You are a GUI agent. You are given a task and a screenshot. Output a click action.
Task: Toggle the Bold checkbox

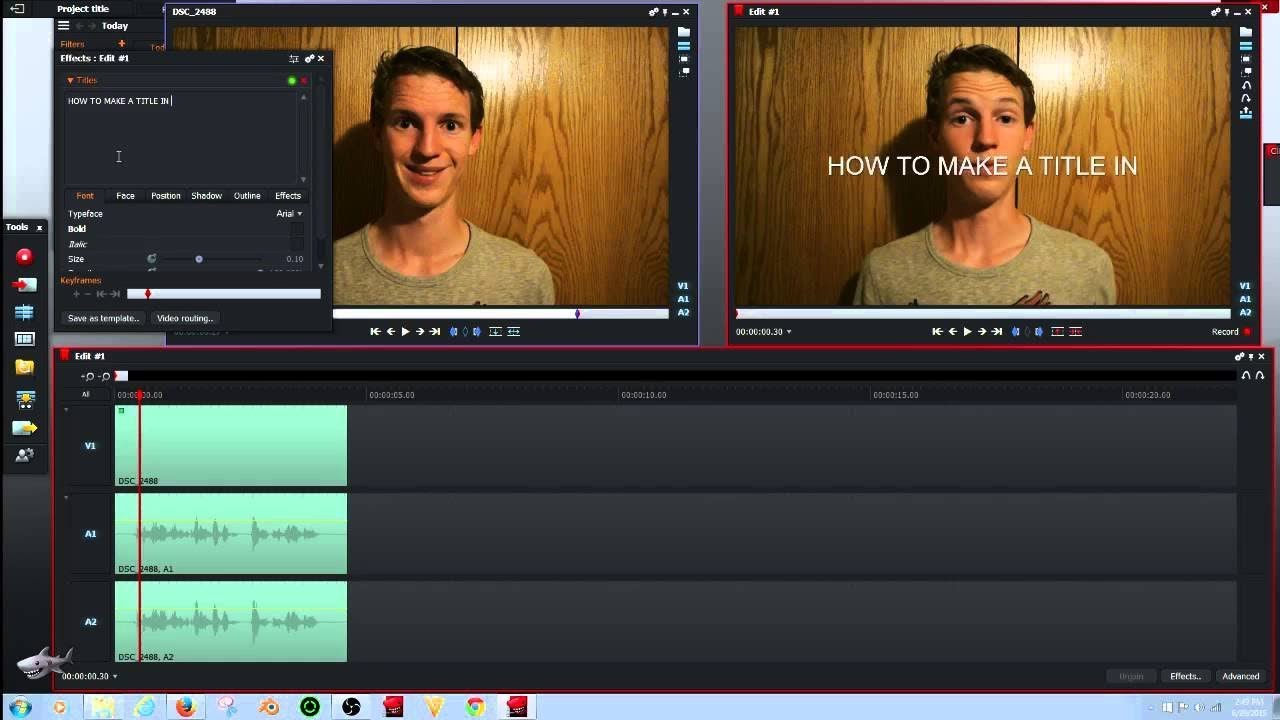coord(297,229)
